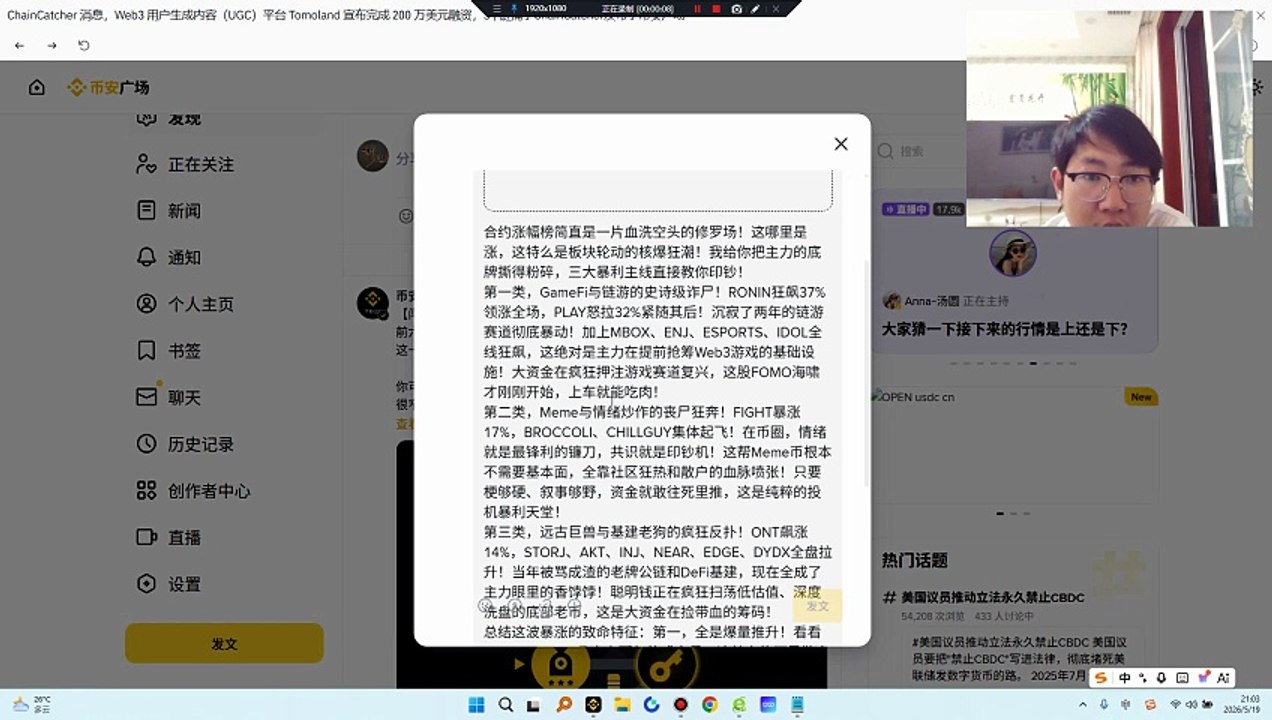Open the OPEN usdc cn banner
This screenshot has height=720, width=1272.
pos(1014,445)
